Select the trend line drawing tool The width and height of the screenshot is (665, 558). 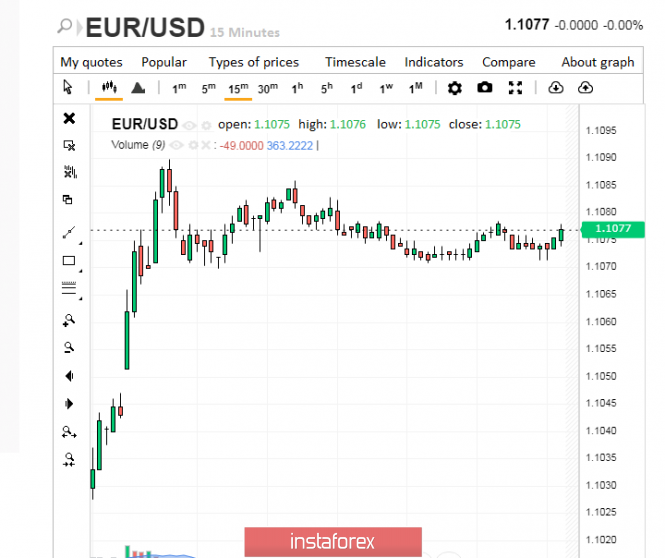pos(69,232)
